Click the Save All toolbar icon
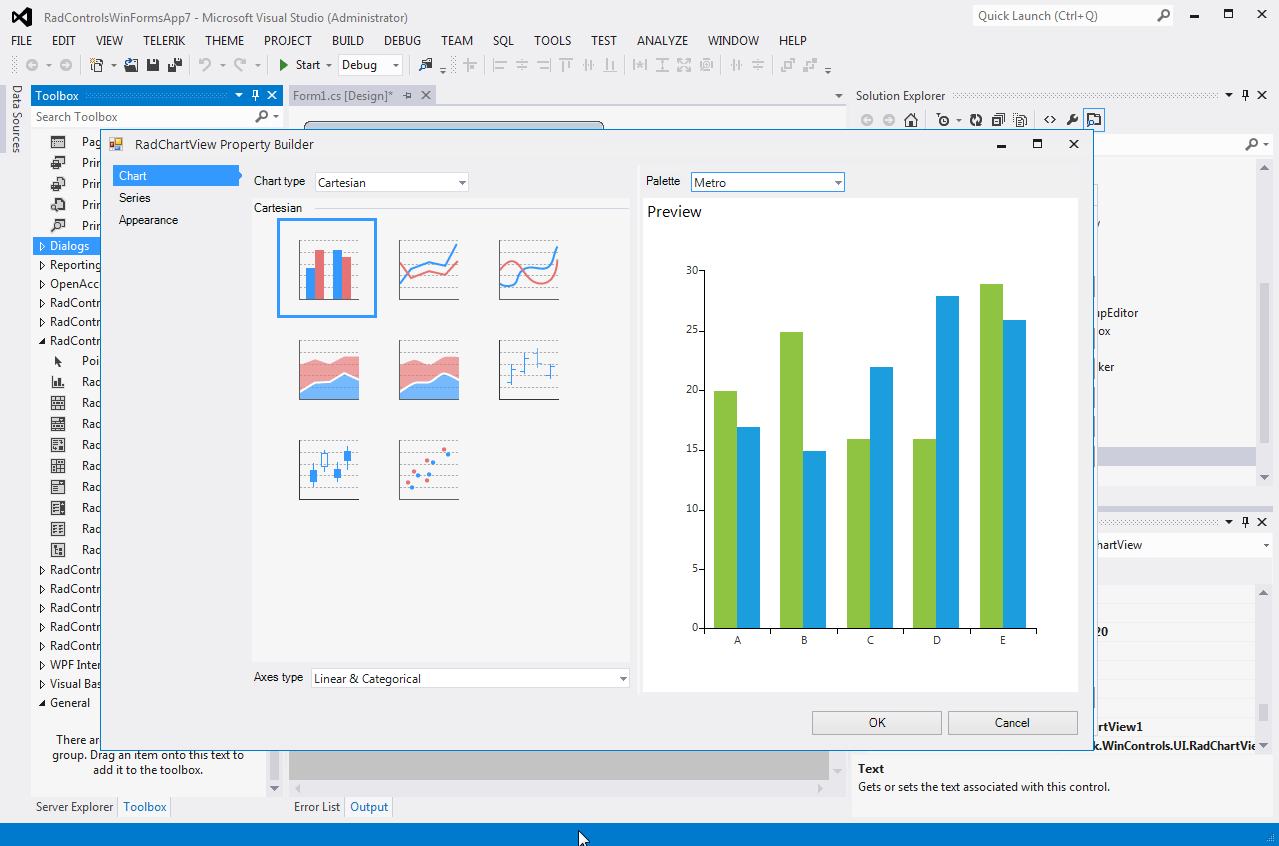 (175, 65)
